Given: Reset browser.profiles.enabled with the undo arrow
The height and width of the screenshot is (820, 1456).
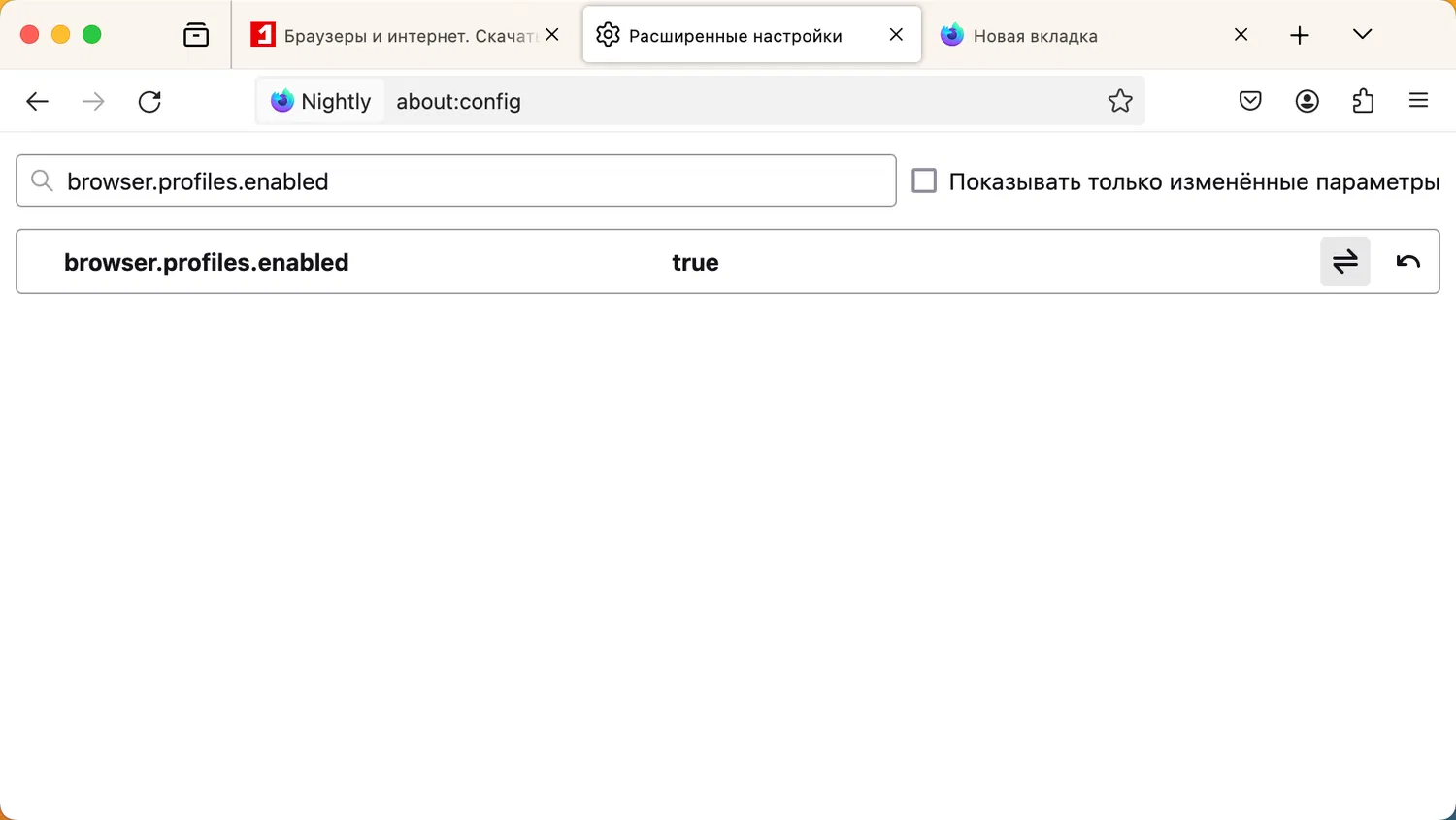Looking at the screenshot, I should 1407,261.
